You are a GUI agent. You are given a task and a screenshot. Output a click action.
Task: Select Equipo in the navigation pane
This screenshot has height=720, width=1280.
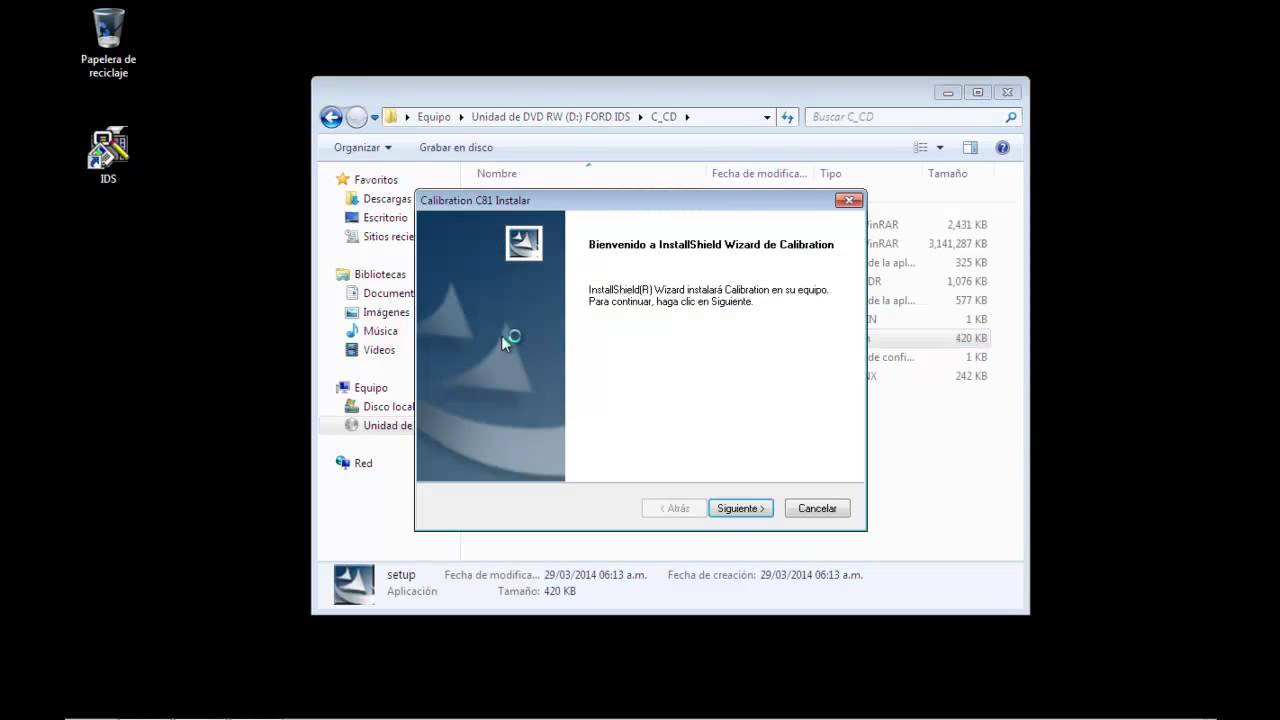[x=370, y=388]
